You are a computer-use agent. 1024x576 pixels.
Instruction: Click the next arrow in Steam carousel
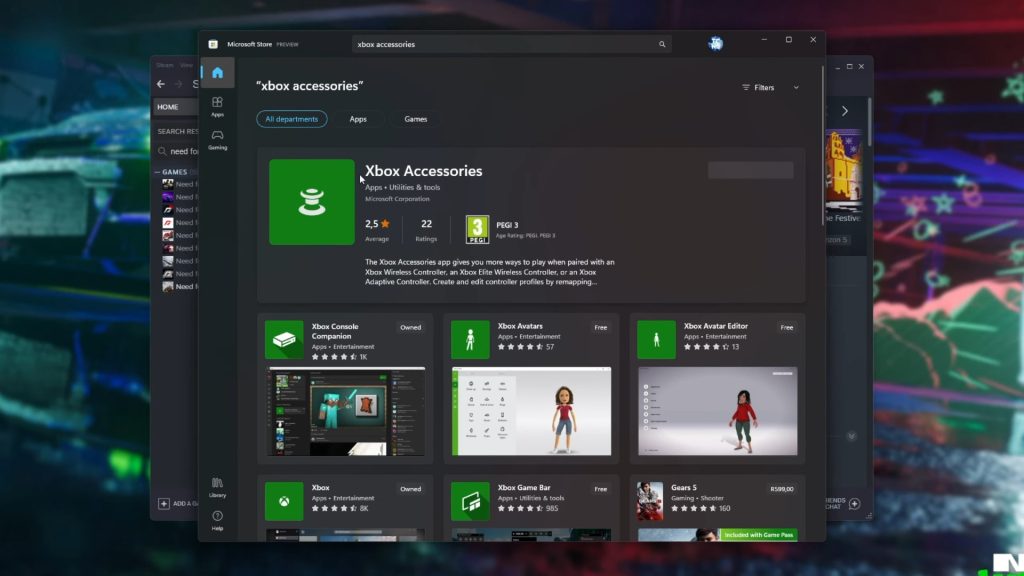pos(844,111)
